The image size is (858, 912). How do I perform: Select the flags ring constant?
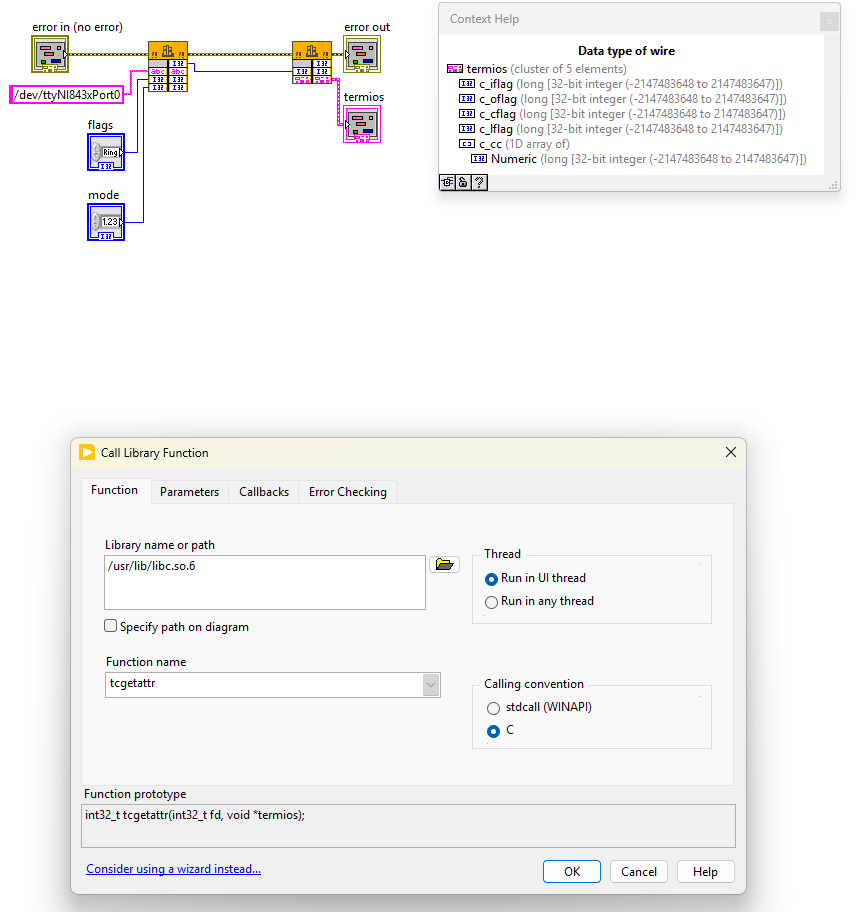(105, 152)
